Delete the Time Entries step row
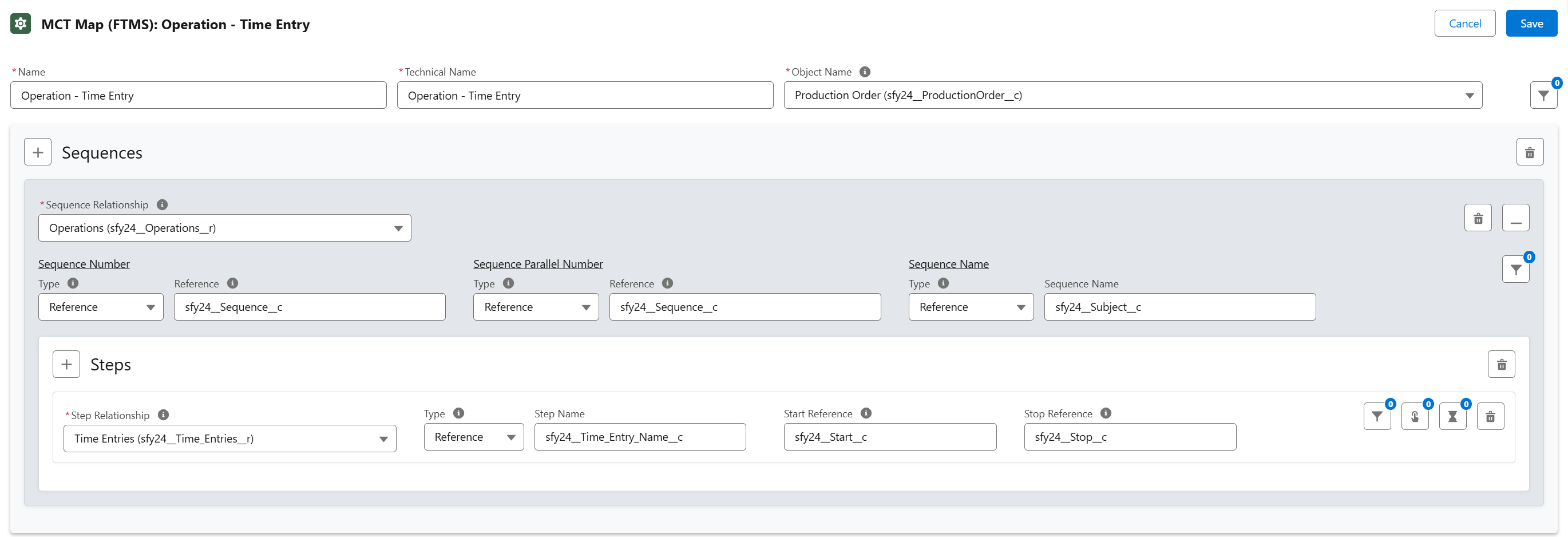1568x537 pixels. click(1490, 416)
